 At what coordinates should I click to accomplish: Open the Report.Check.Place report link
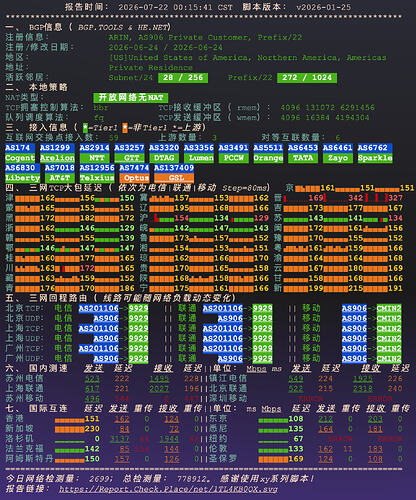pos(168,489)
